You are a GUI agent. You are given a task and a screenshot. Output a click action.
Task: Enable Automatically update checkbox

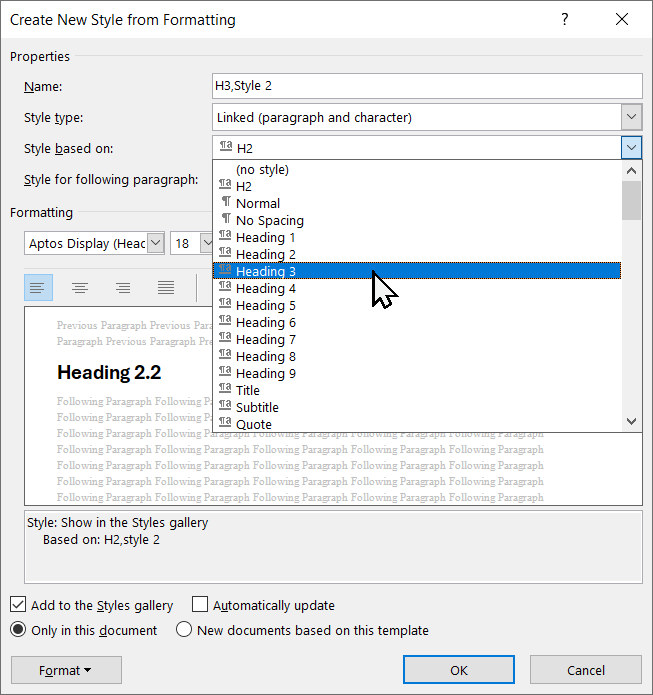coord(200,605)
